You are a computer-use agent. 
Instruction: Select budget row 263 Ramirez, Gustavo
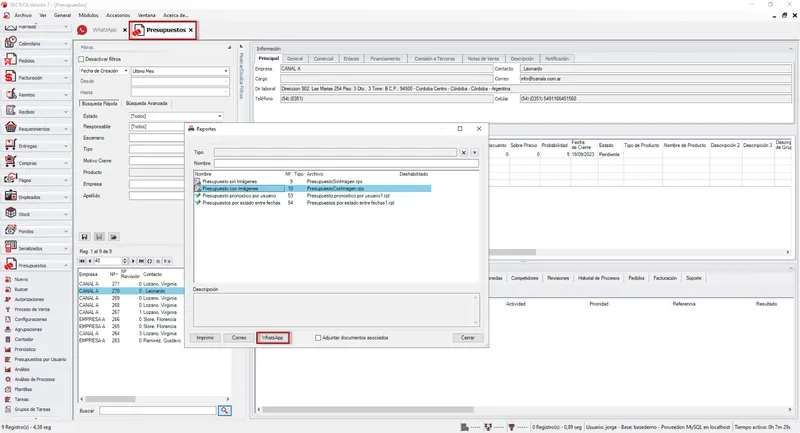(131, 341)
